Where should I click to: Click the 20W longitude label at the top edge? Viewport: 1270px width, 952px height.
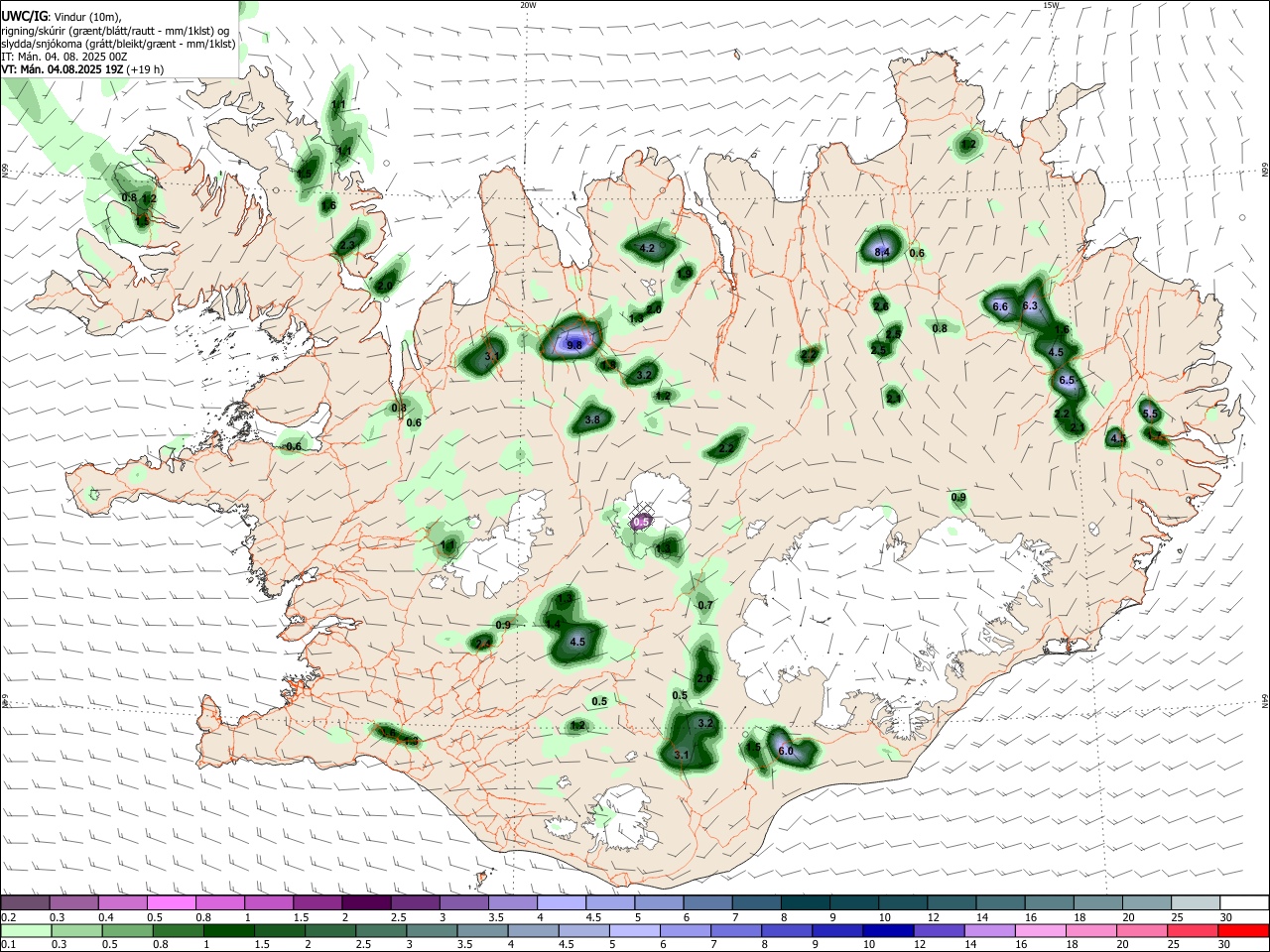[x=528, y=5]
